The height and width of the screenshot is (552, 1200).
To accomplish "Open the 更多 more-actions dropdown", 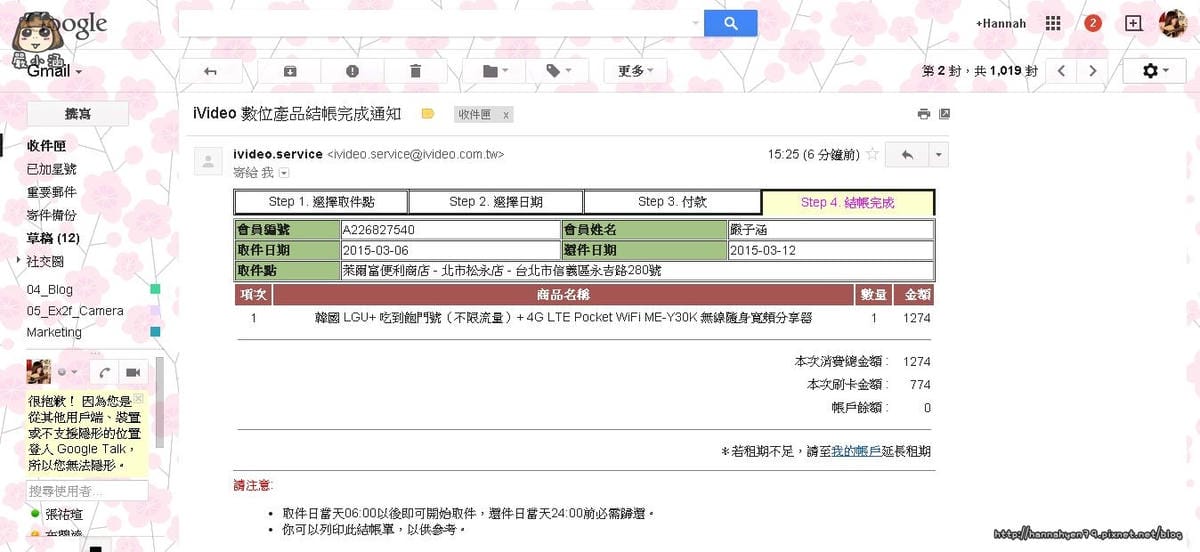I will point(635,71).
